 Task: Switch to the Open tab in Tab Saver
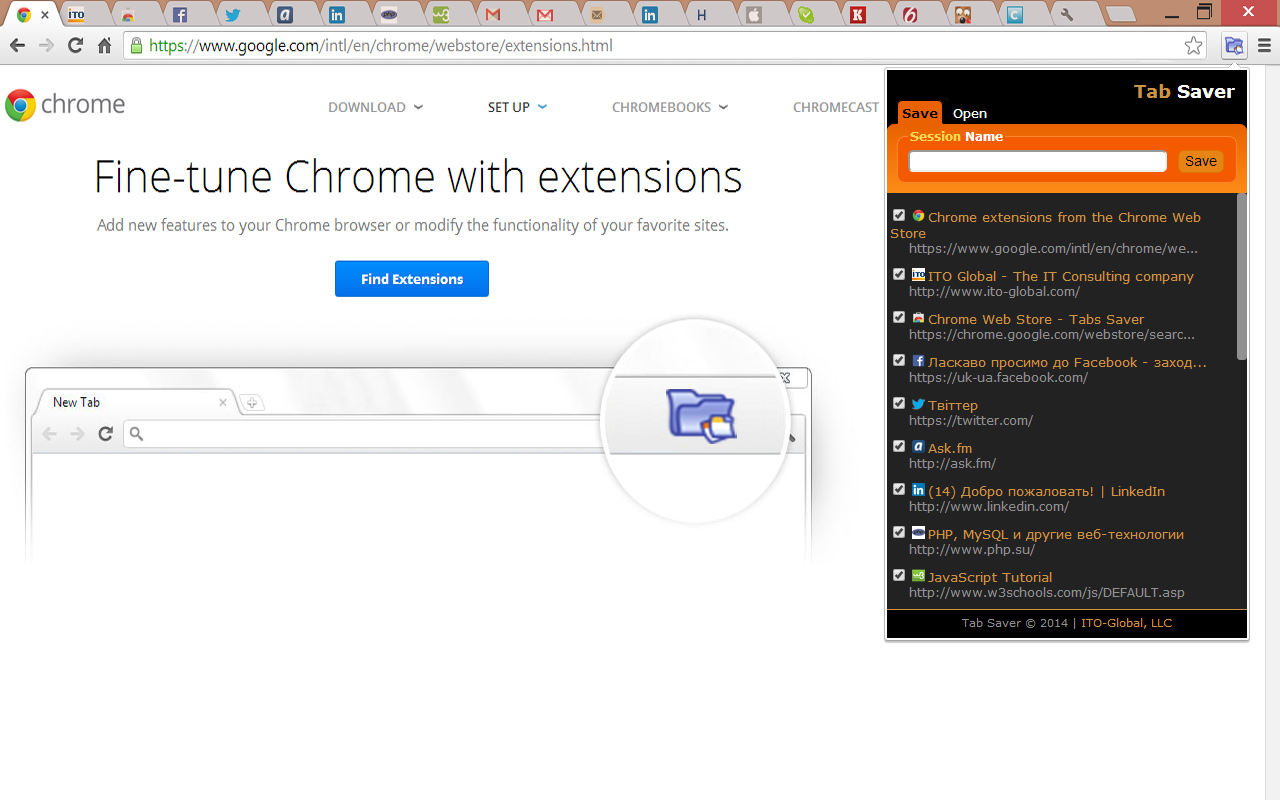point(970,113)
